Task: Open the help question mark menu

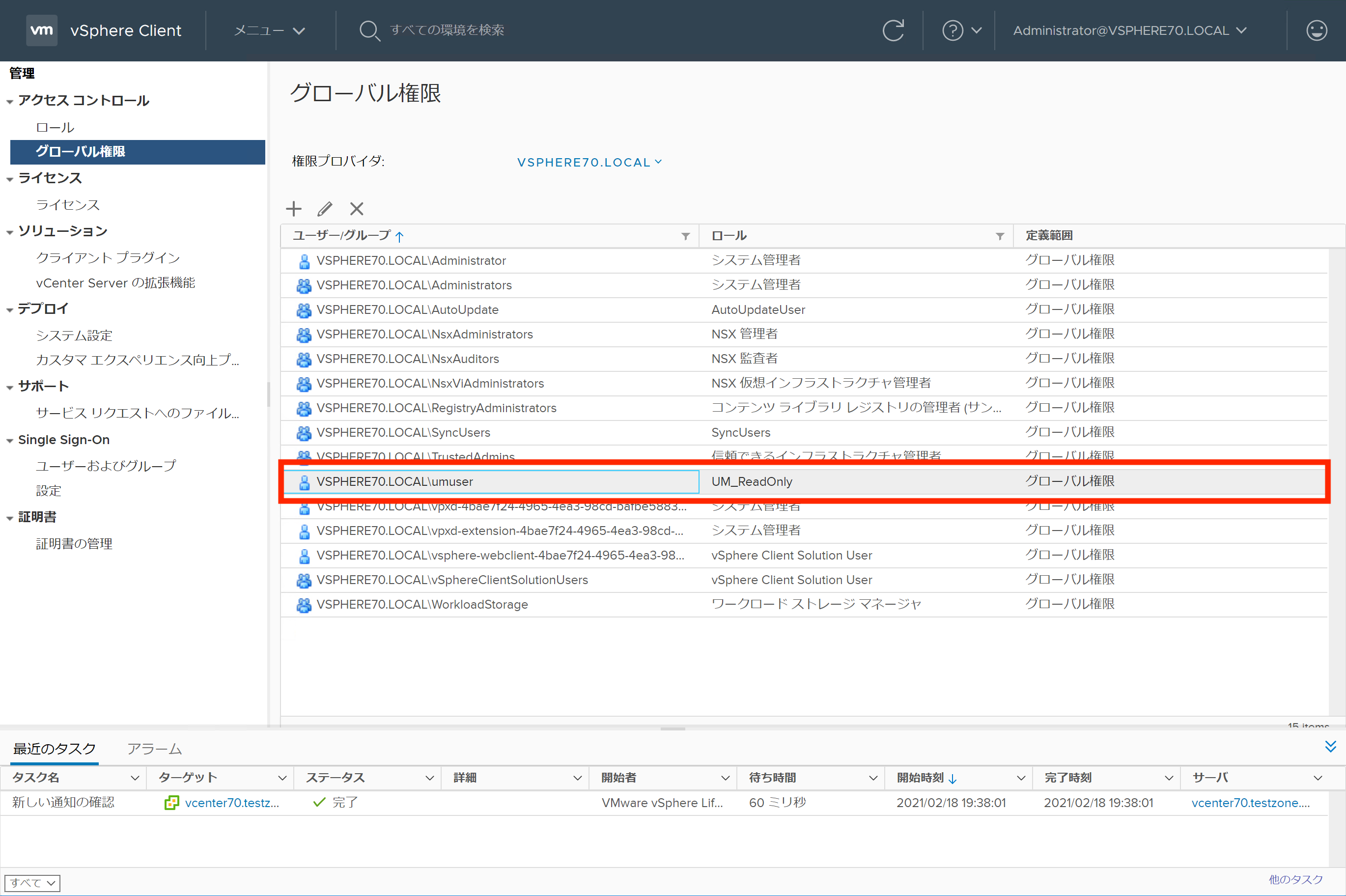Action: [x=961, y=30]
